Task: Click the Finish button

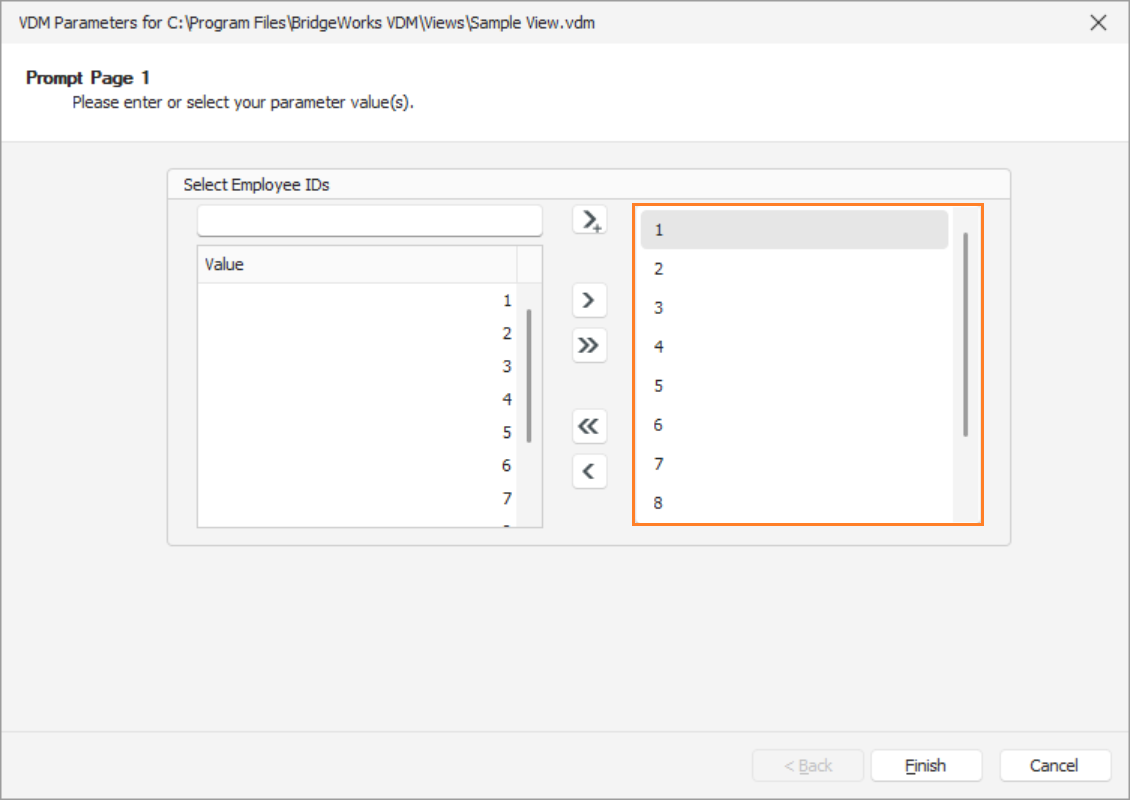Action: click(926, 765)
